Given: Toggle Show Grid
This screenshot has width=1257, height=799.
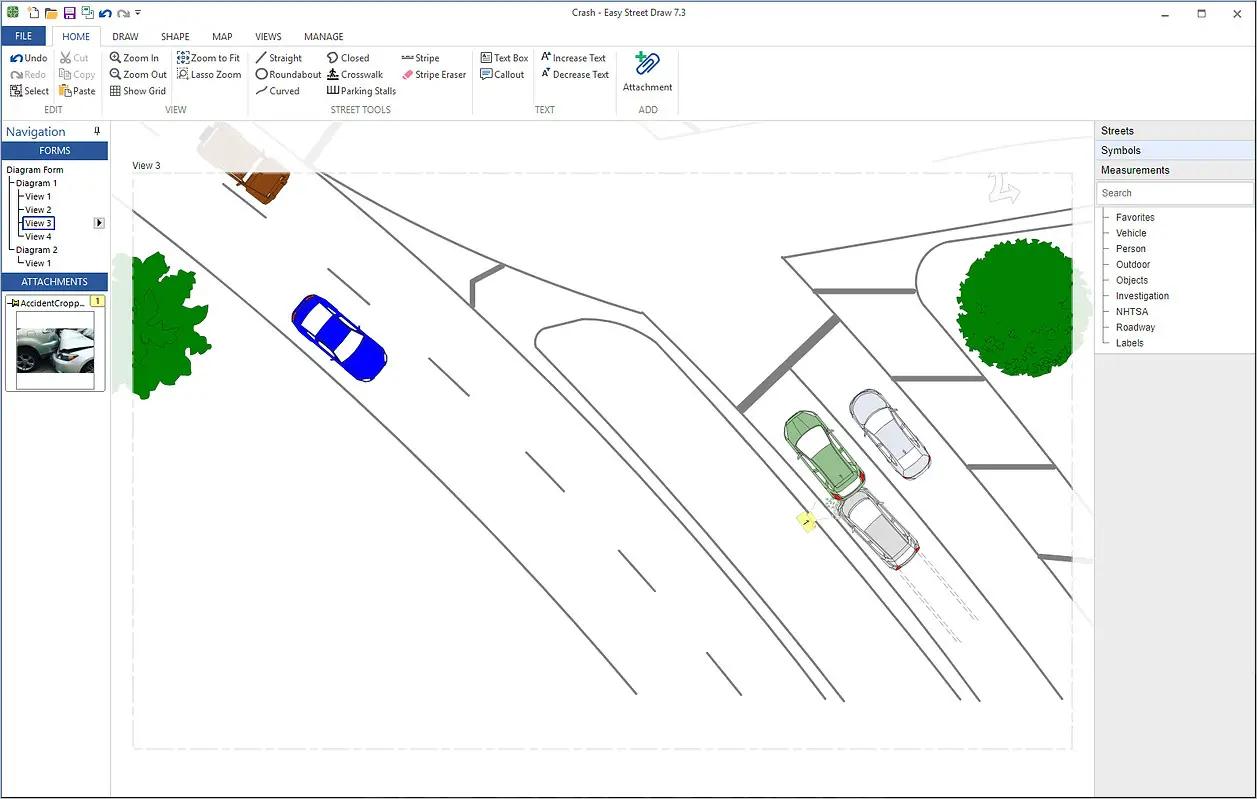Looking at the screenshot, I should point(138,91).
